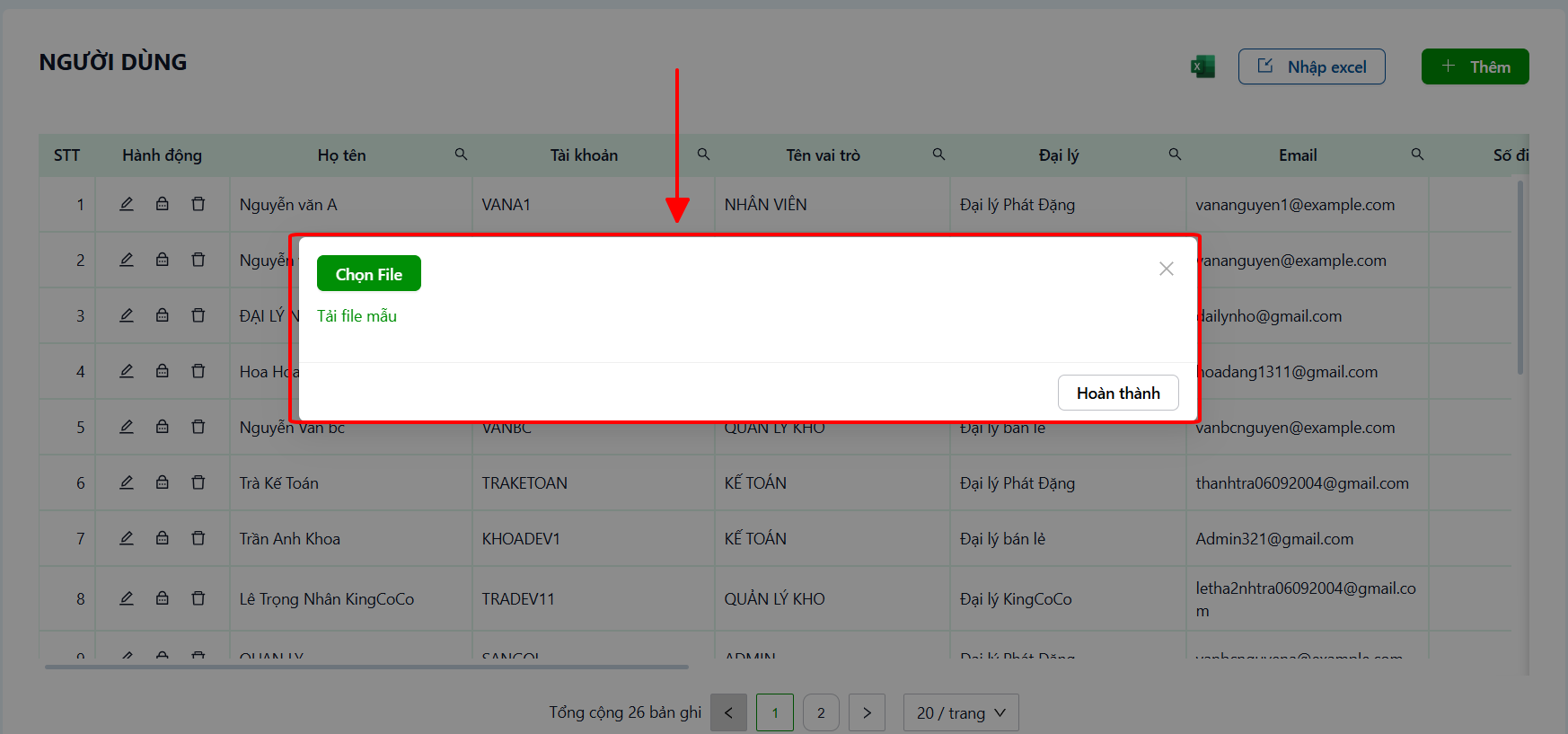Click the Thêm add user button
This screenshot has height=734, width=1568.
tap(1475, 66)
